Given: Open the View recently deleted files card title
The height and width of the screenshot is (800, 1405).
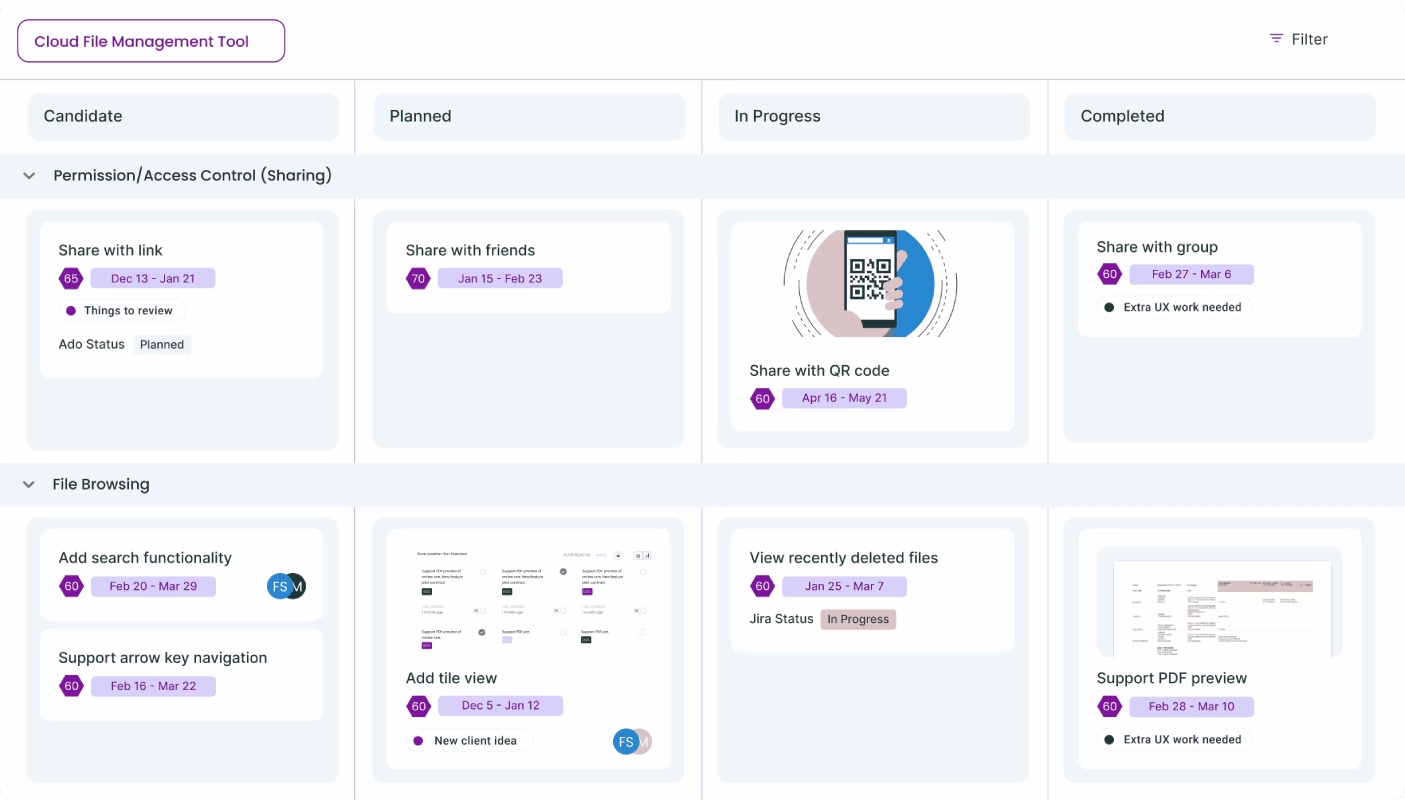Looking at the screenshot, I should click(844, 558).
